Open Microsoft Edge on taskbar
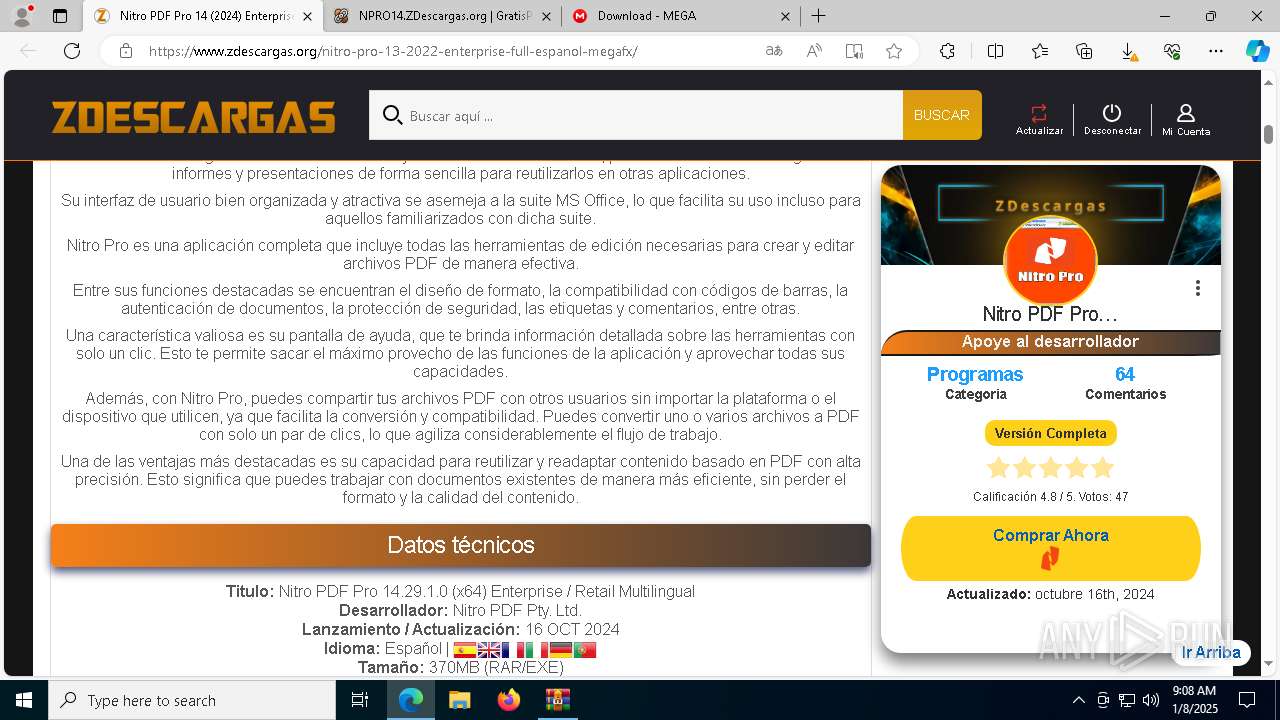The height and width of the screenshot is (720, 1280). [x=411, y=700]
